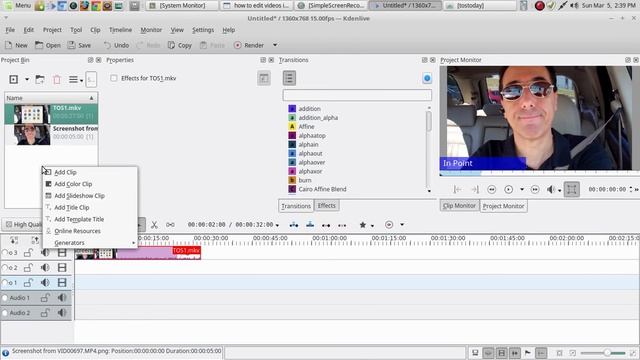Toggle show video thumbnails icon in status bar
640x360 pixels.
[502, 353]
